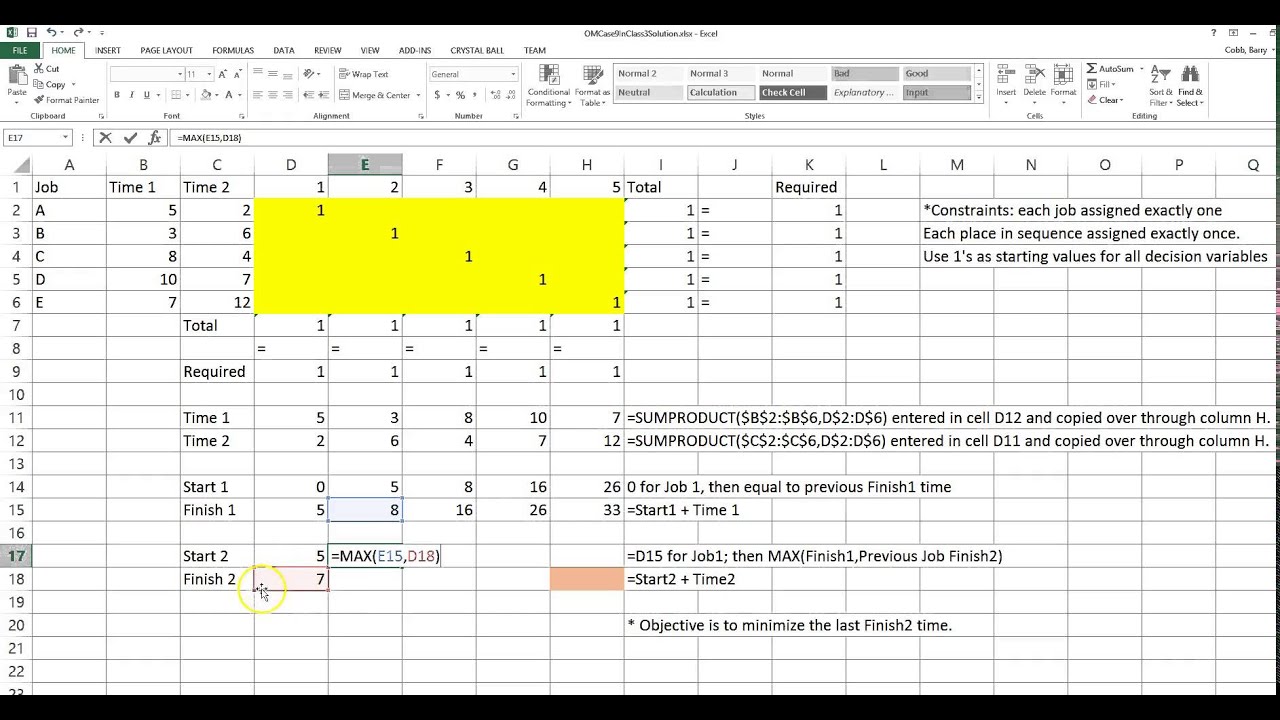Click the Fill Color bucket icon
Screen dimensions: 1280x720
[x=205, y=95]
